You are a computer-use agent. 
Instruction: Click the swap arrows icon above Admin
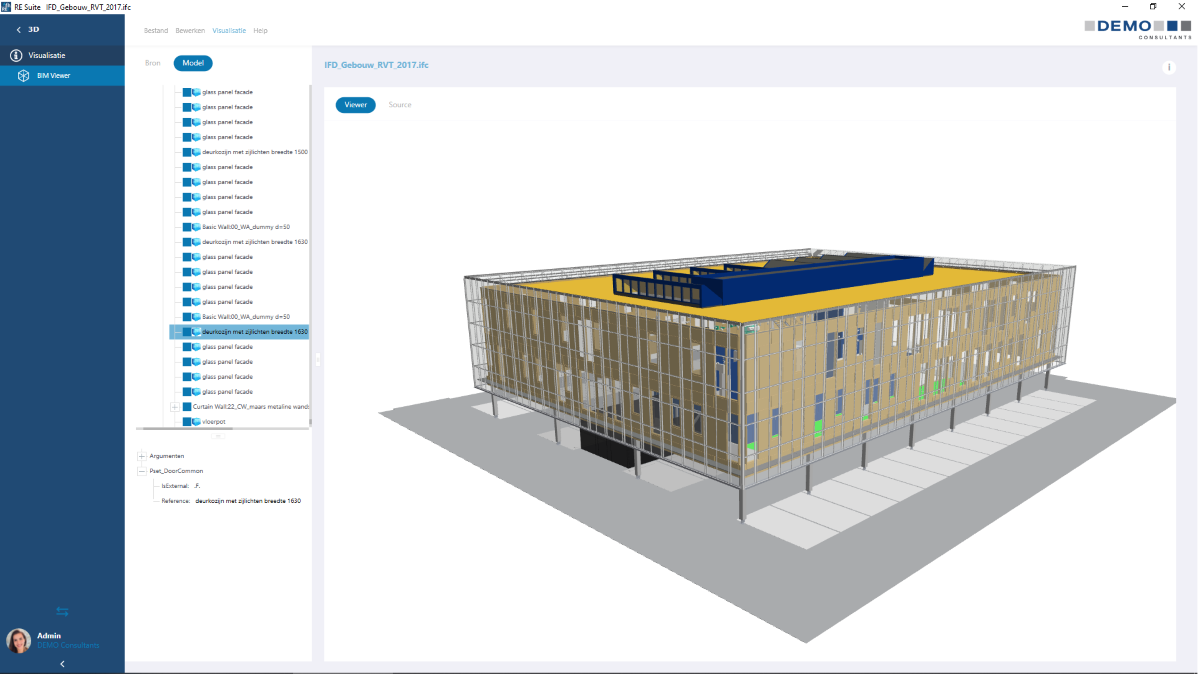coord(62,611)
